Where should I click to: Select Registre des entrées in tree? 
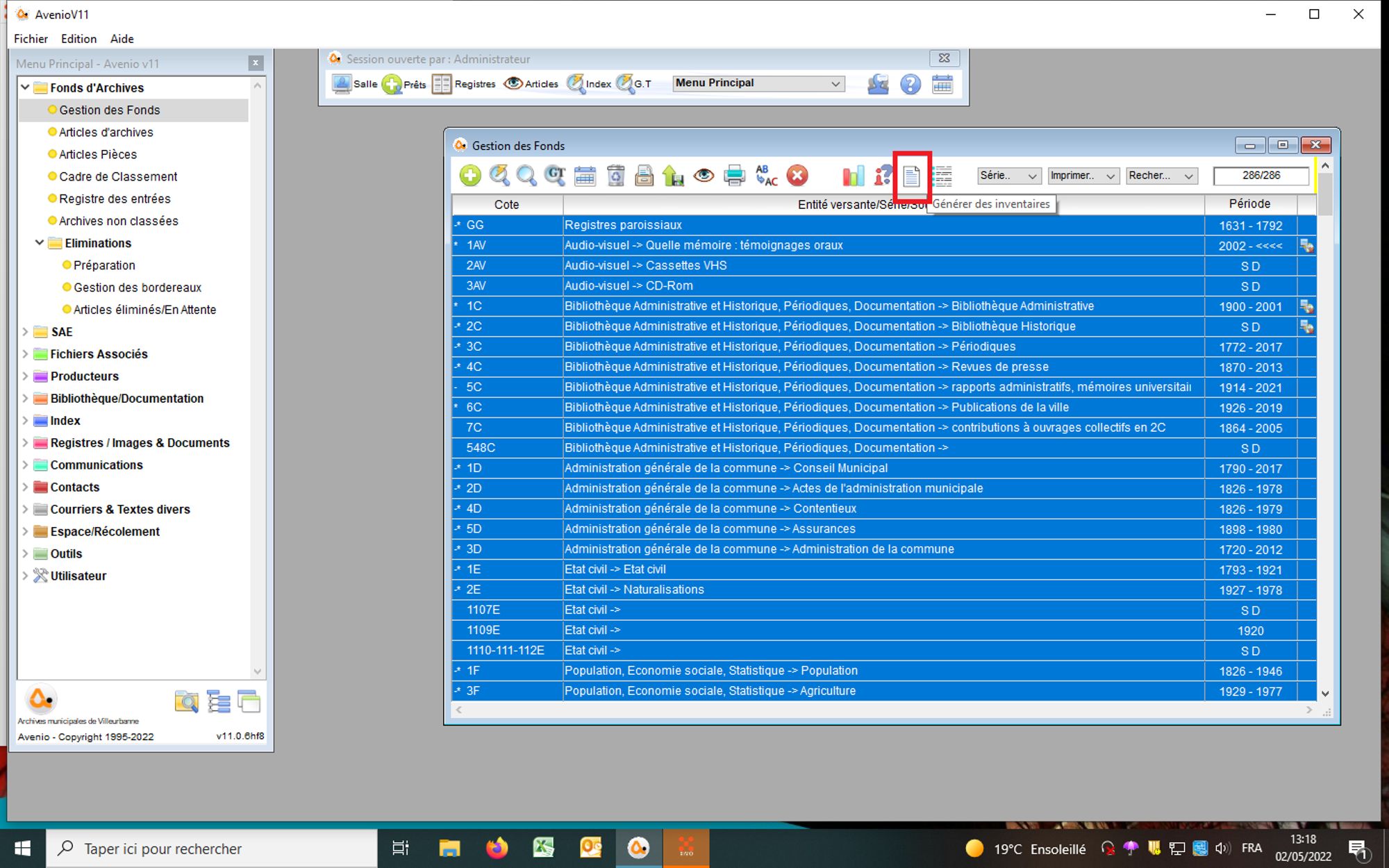click(115, 199)
